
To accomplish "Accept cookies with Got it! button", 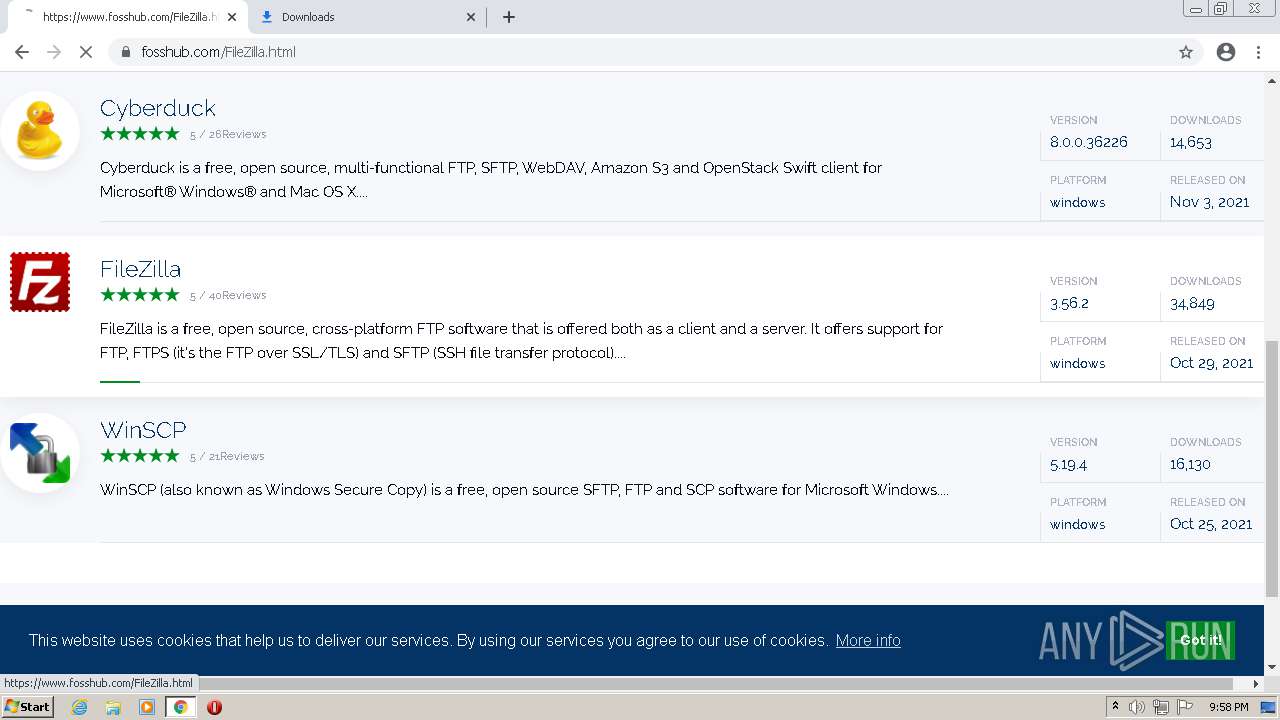I will [x=1200, y=640].
